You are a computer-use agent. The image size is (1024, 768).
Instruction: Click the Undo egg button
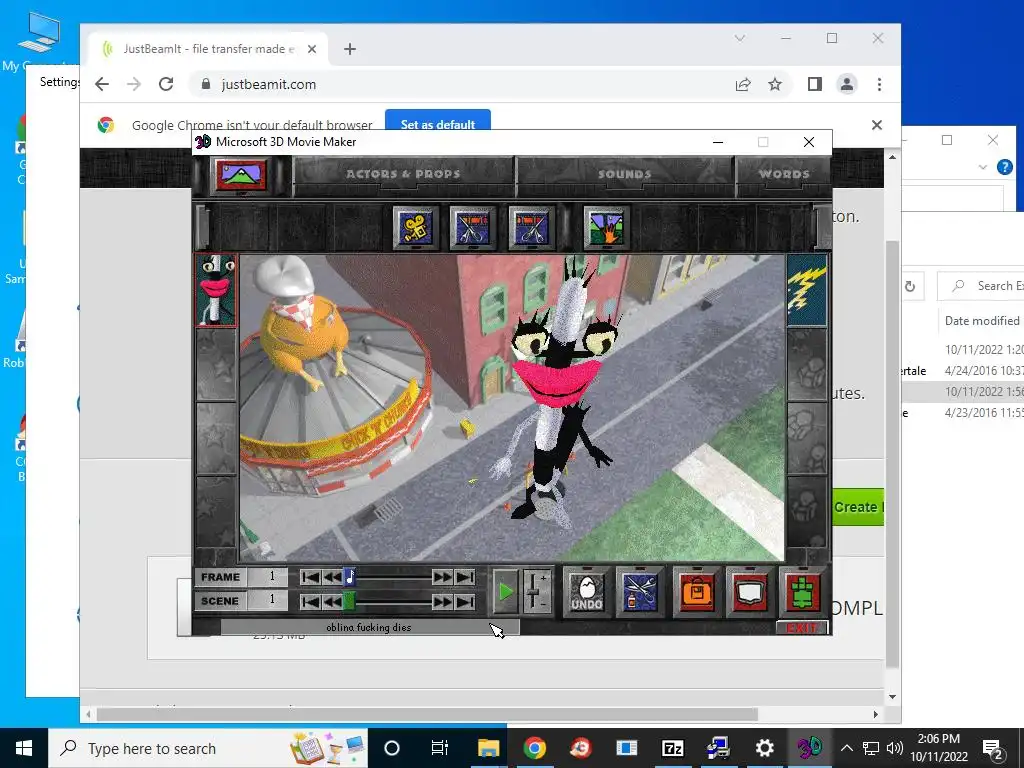587,592
